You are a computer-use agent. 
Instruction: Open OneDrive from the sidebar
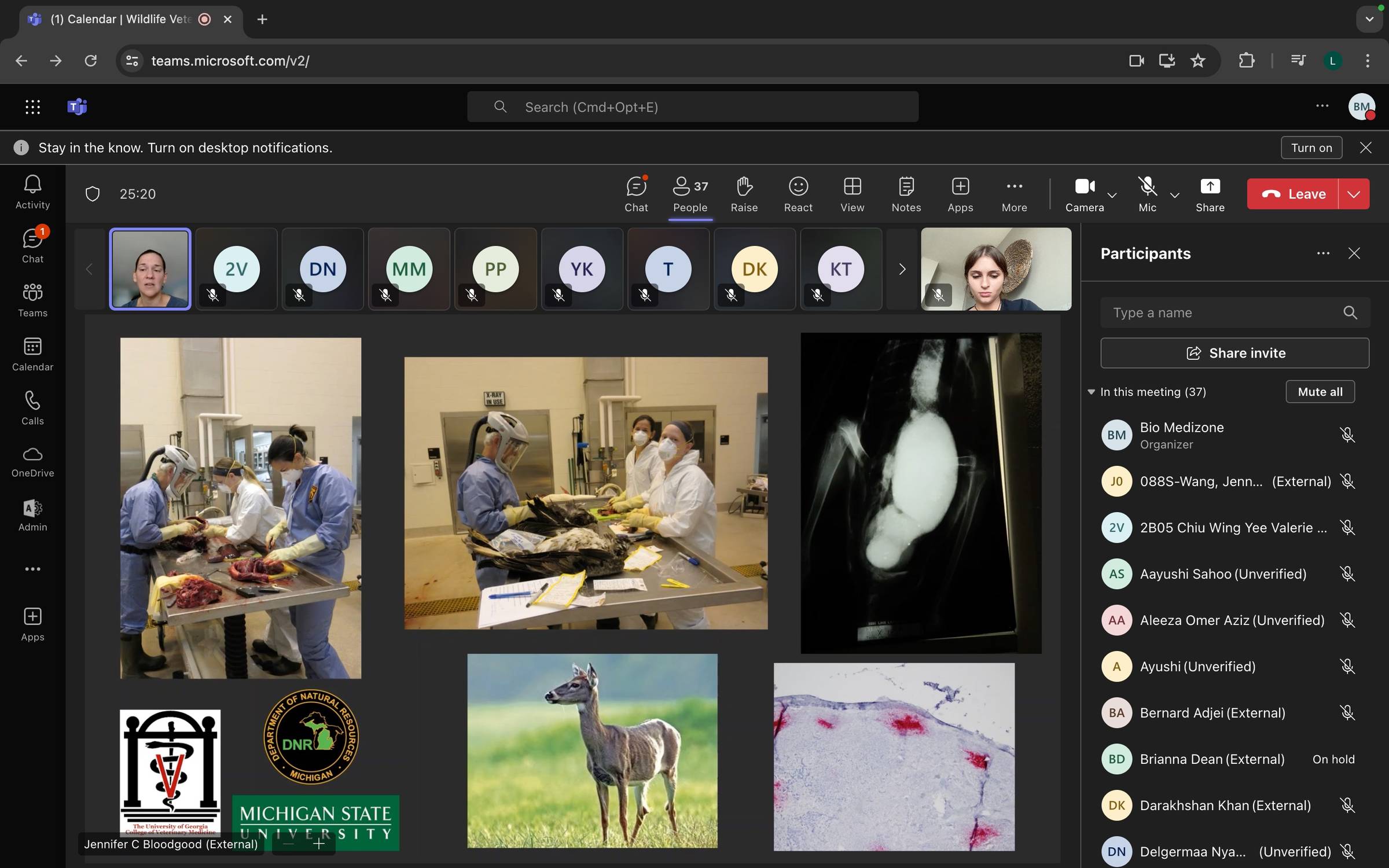tap(32, 462)
